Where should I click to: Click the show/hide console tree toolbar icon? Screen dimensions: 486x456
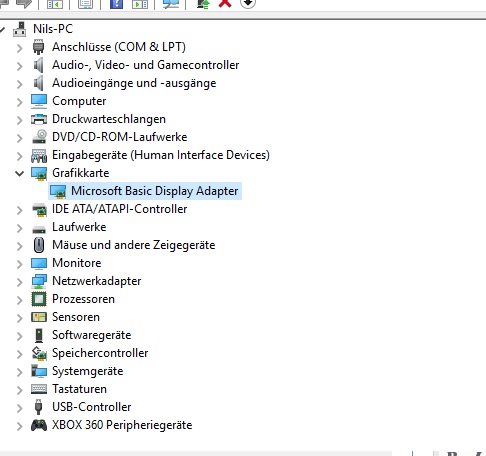click(55, 3)
